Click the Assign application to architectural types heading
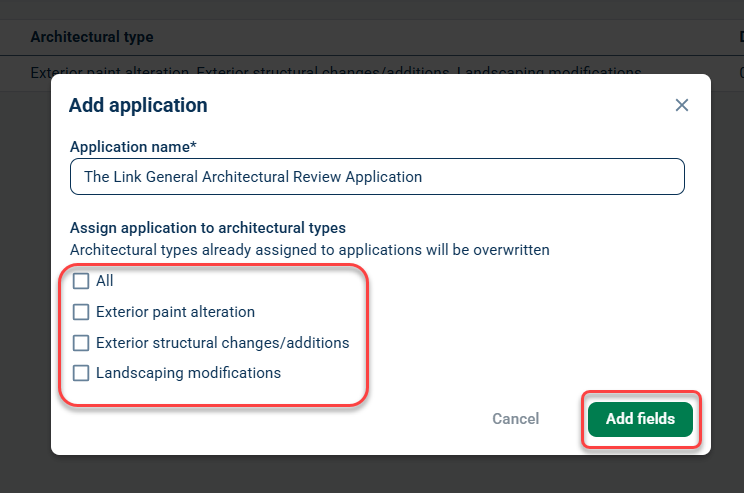Viewport: 744px width, 493px height. pos(208,228)
